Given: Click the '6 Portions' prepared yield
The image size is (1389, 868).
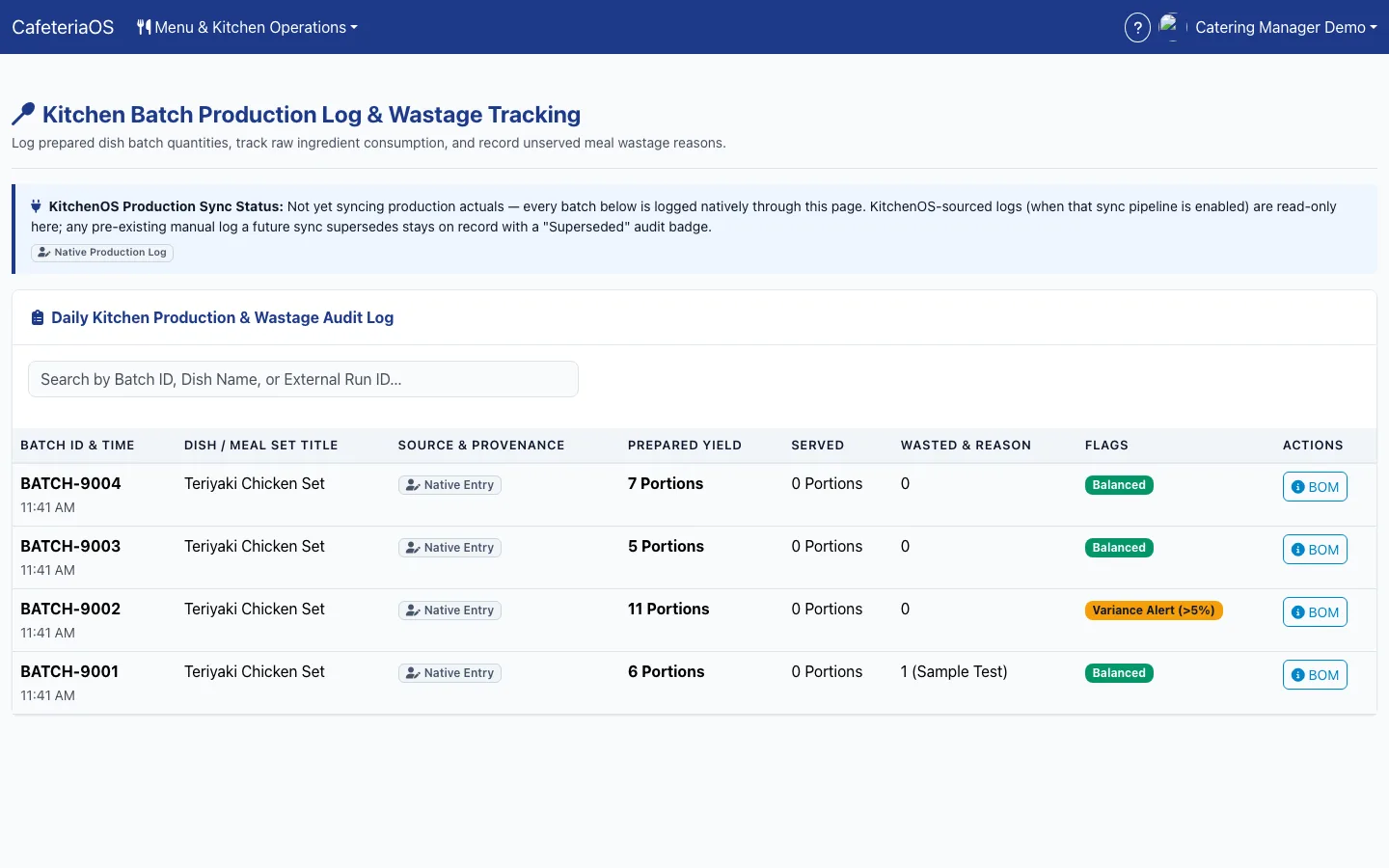Looking at the screenshot, I should click(666, 672).
